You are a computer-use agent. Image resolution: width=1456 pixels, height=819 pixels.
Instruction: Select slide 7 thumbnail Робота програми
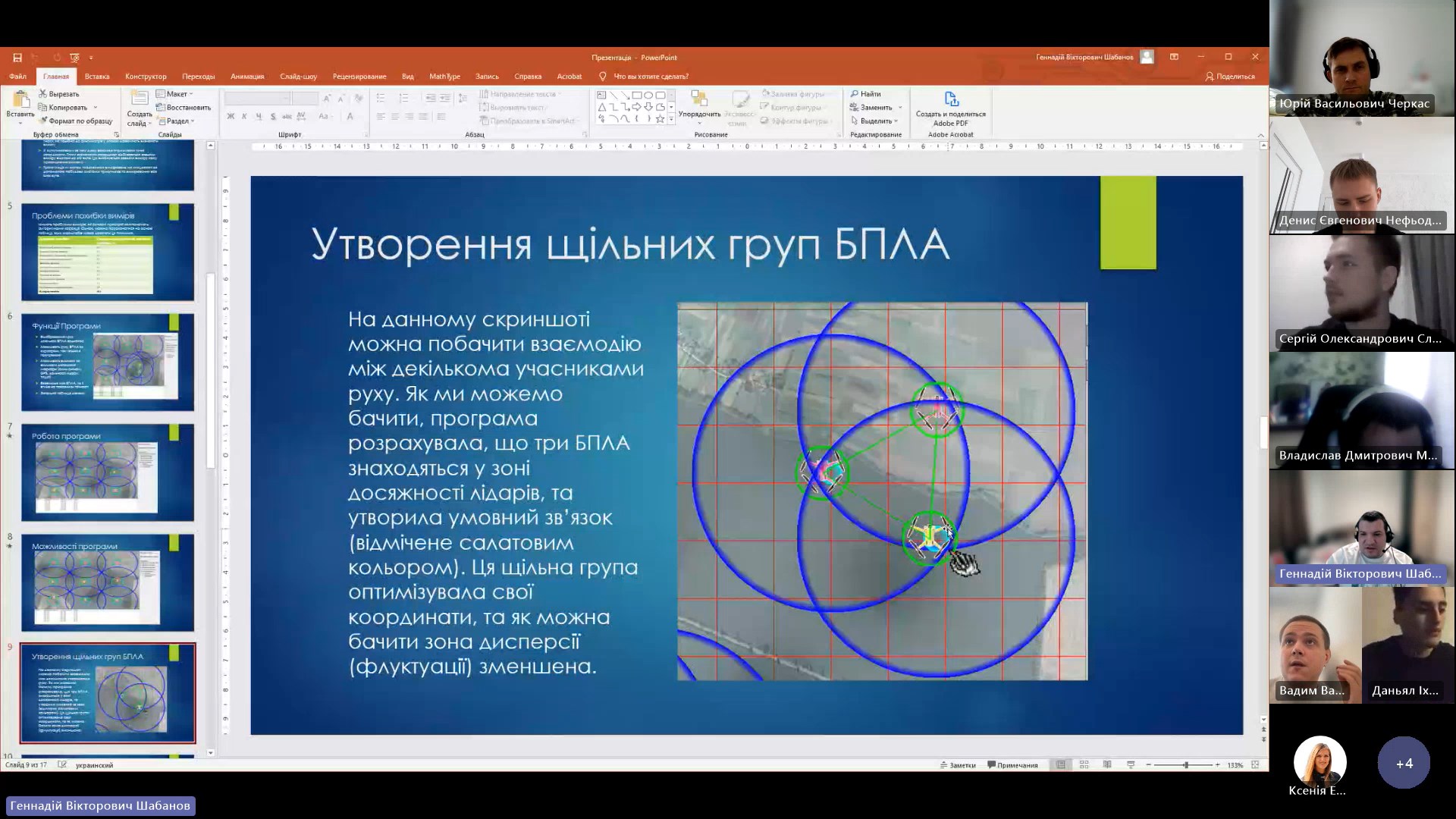pyautogui.click(x=108, y=472)
